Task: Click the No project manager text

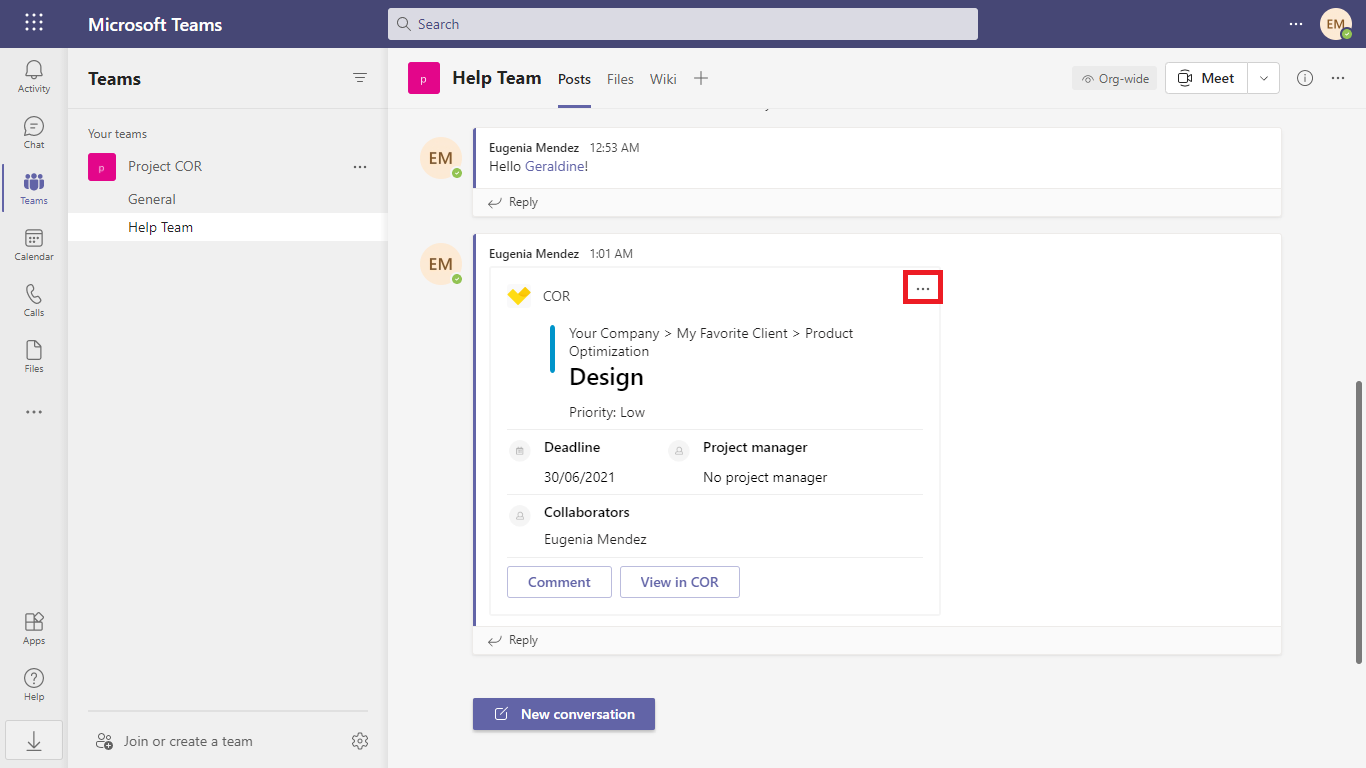Action: pos(765,477)
